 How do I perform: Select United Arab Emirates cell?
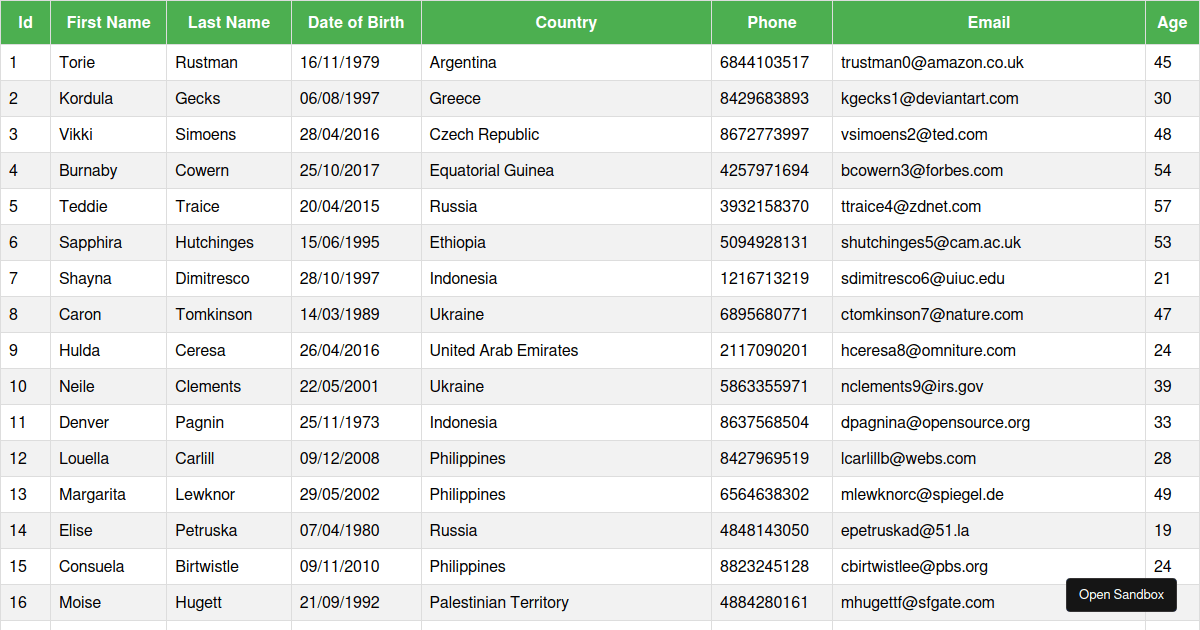[566, 350]
